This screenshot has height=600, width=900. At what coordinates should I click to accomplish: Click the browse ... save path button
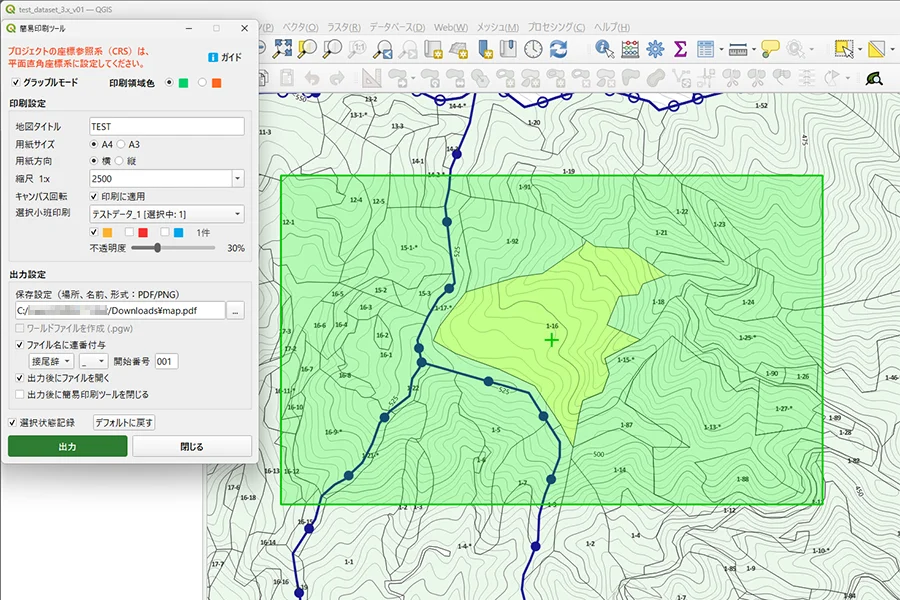[x=235, y=311]
